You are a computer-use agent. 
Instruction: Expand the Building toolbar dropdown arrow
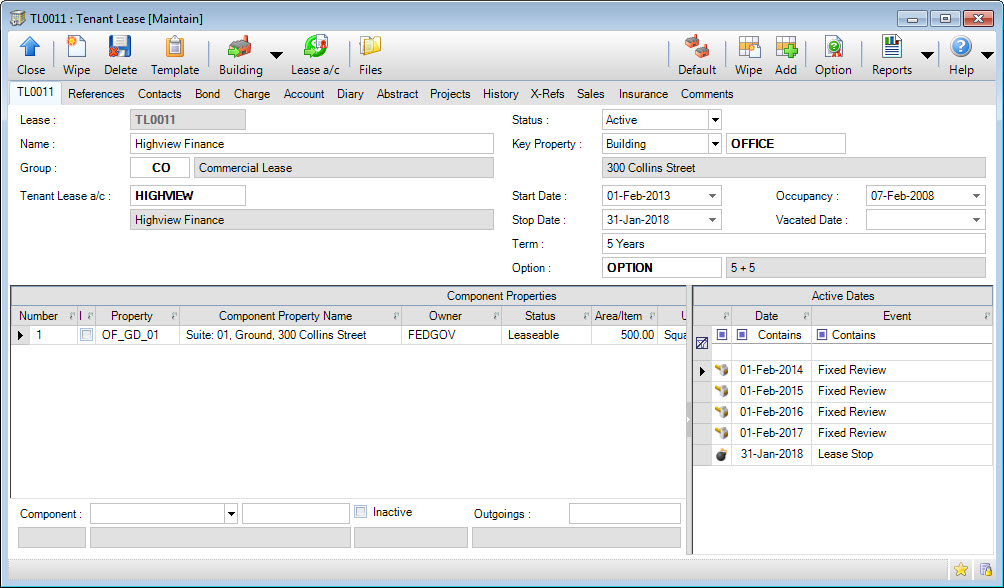coord(276,55)
